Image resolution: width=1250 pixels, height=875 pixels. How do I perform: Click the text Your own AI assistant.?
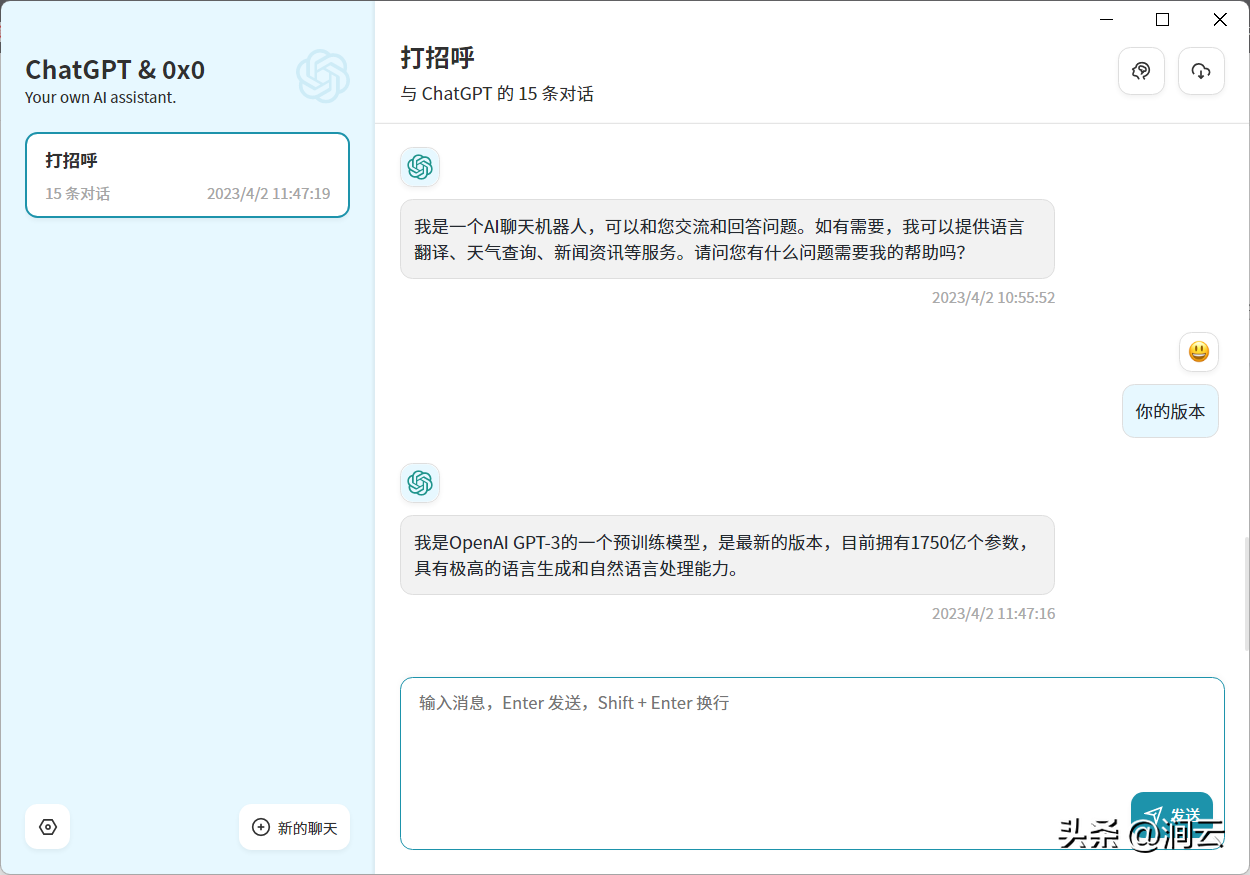(x=100, y=98)
